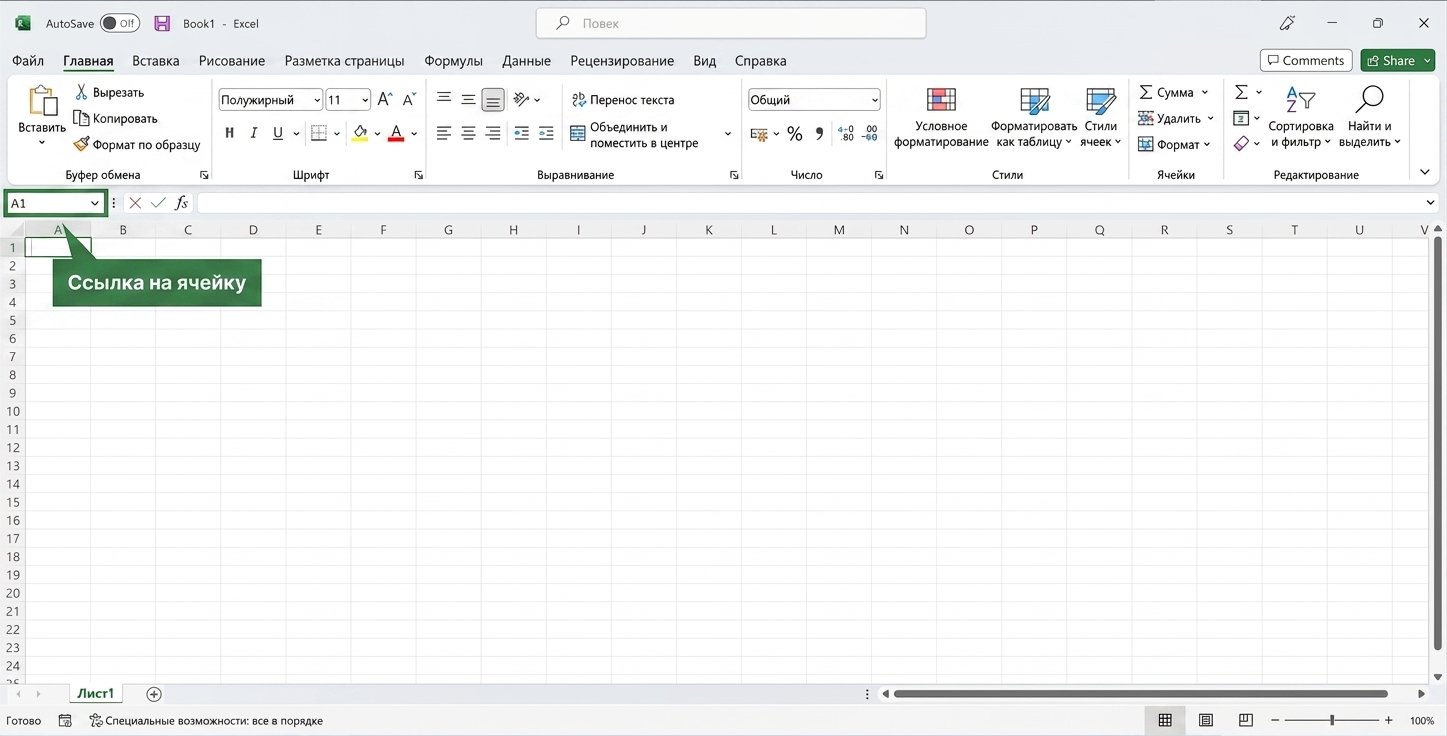Click the Borders icon
The height and width of the screenshot is (736, 1447).
click(319, 133)
